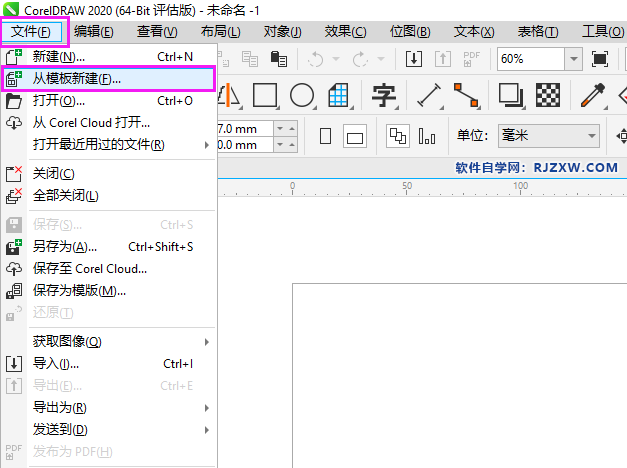Click the full-screen preview icon
The image size is (627, 468).
tap(600, 59)
